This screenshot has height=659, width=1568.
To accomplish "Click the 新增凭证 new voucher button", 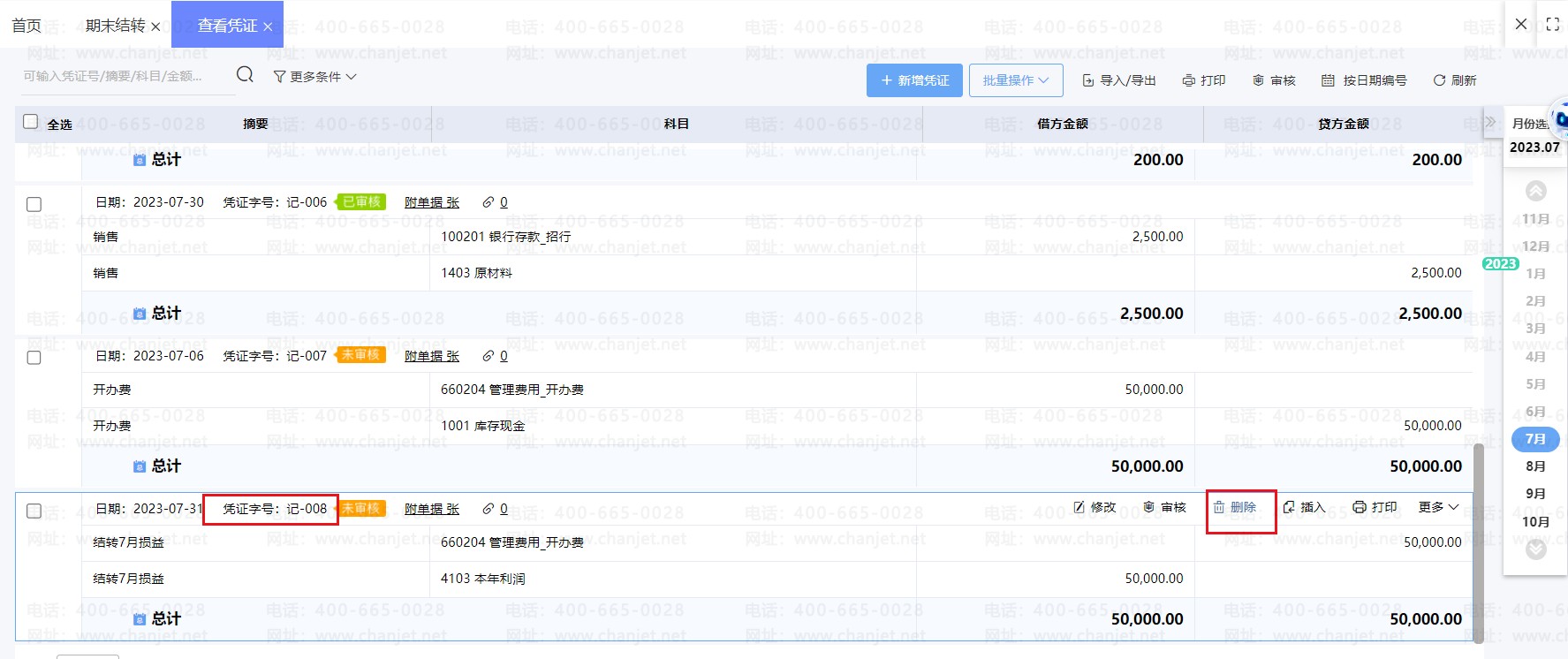I will pyautogui.click(x=914, y=80).
